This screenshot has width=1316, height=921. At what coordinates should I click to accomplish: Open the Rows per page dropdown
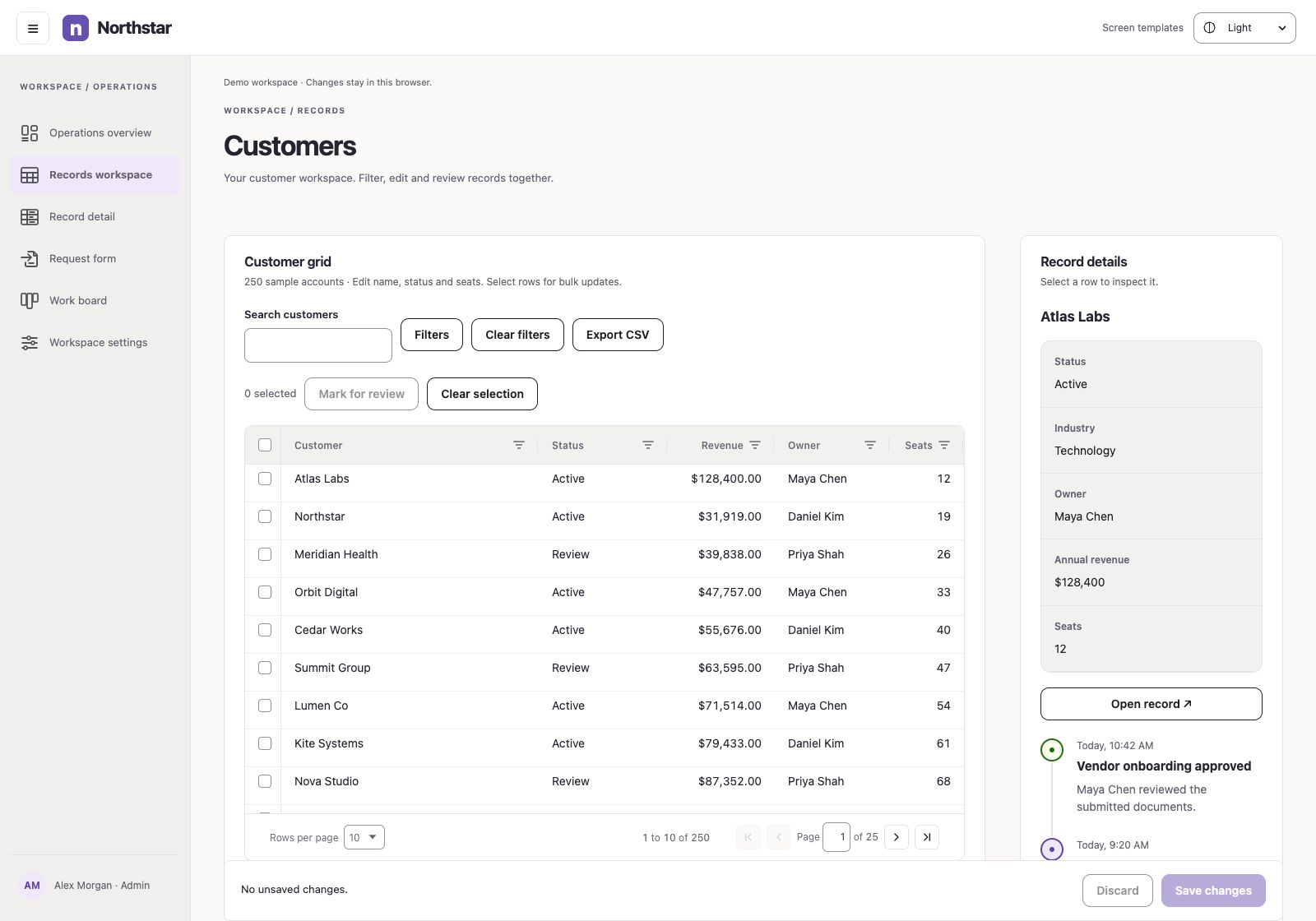coord(364,837)
